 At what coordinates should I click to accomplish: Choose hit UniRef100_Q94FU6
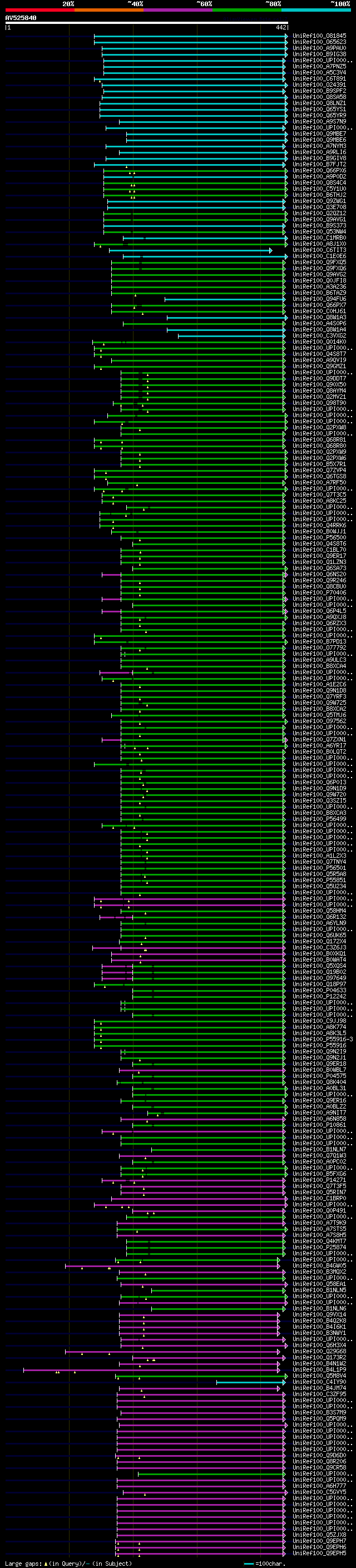[x=319, y=299]
